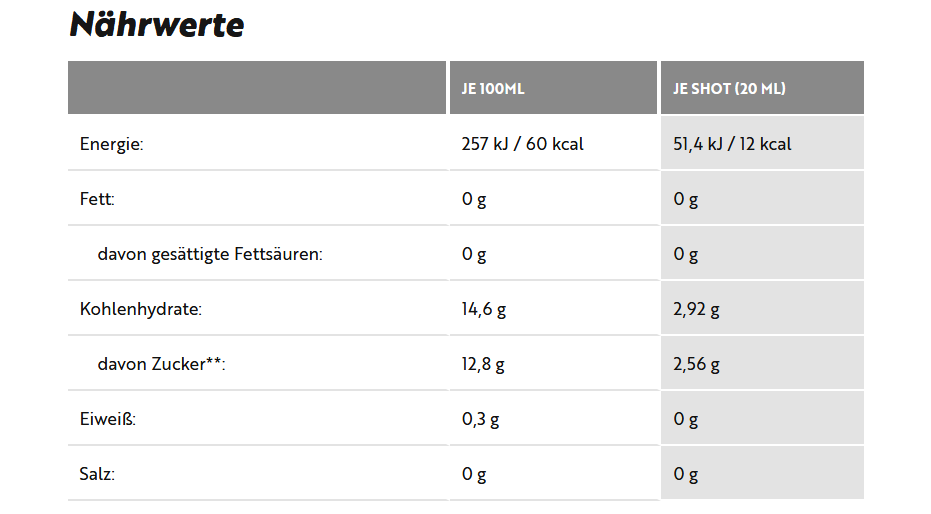
Task: Click the Salz row label
Action: tap(97, 474)
